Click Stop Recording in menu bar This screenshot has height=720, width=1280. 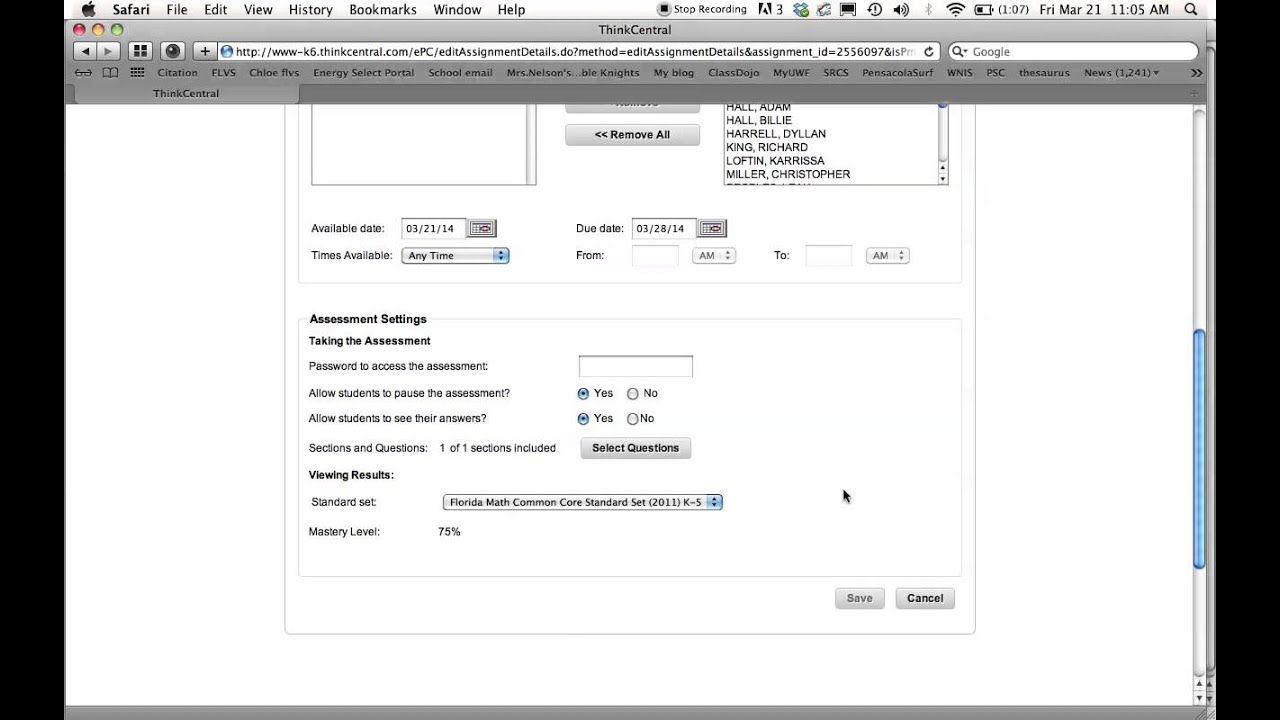point(702,9)
